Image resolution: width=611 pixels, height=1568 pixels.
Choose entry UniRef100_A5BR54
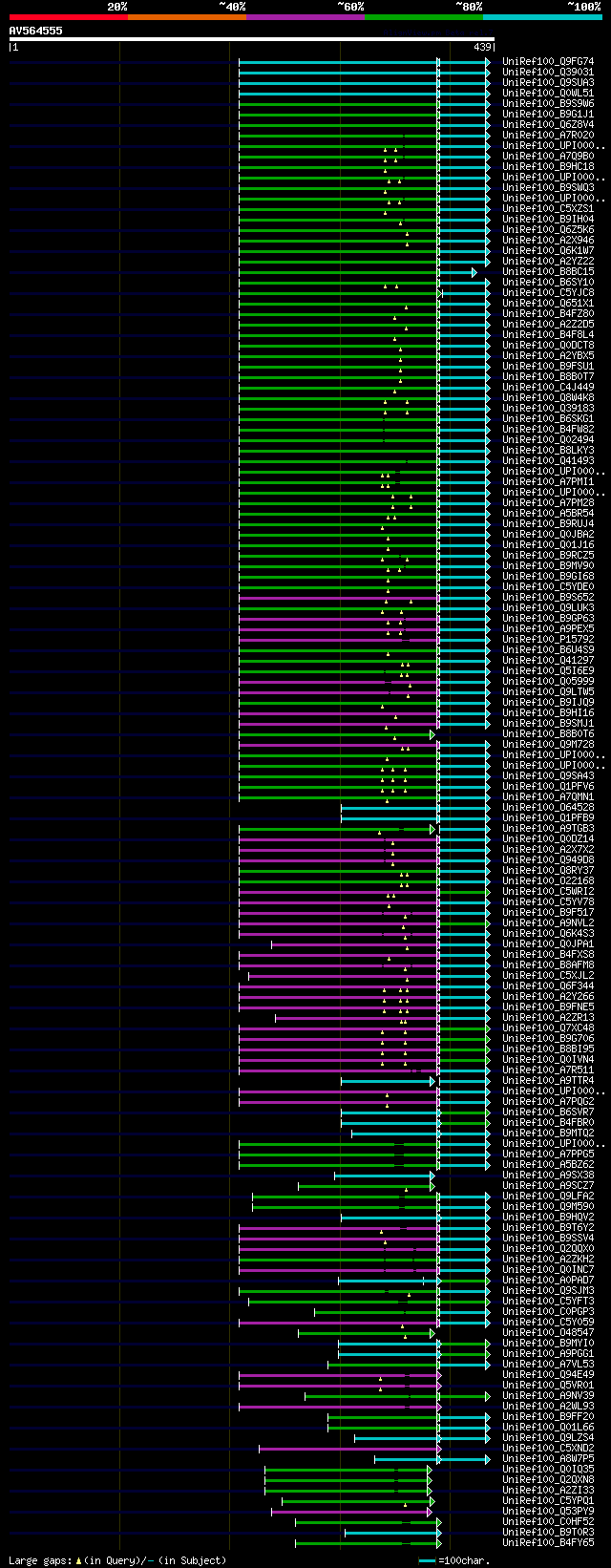pos(548,514)
